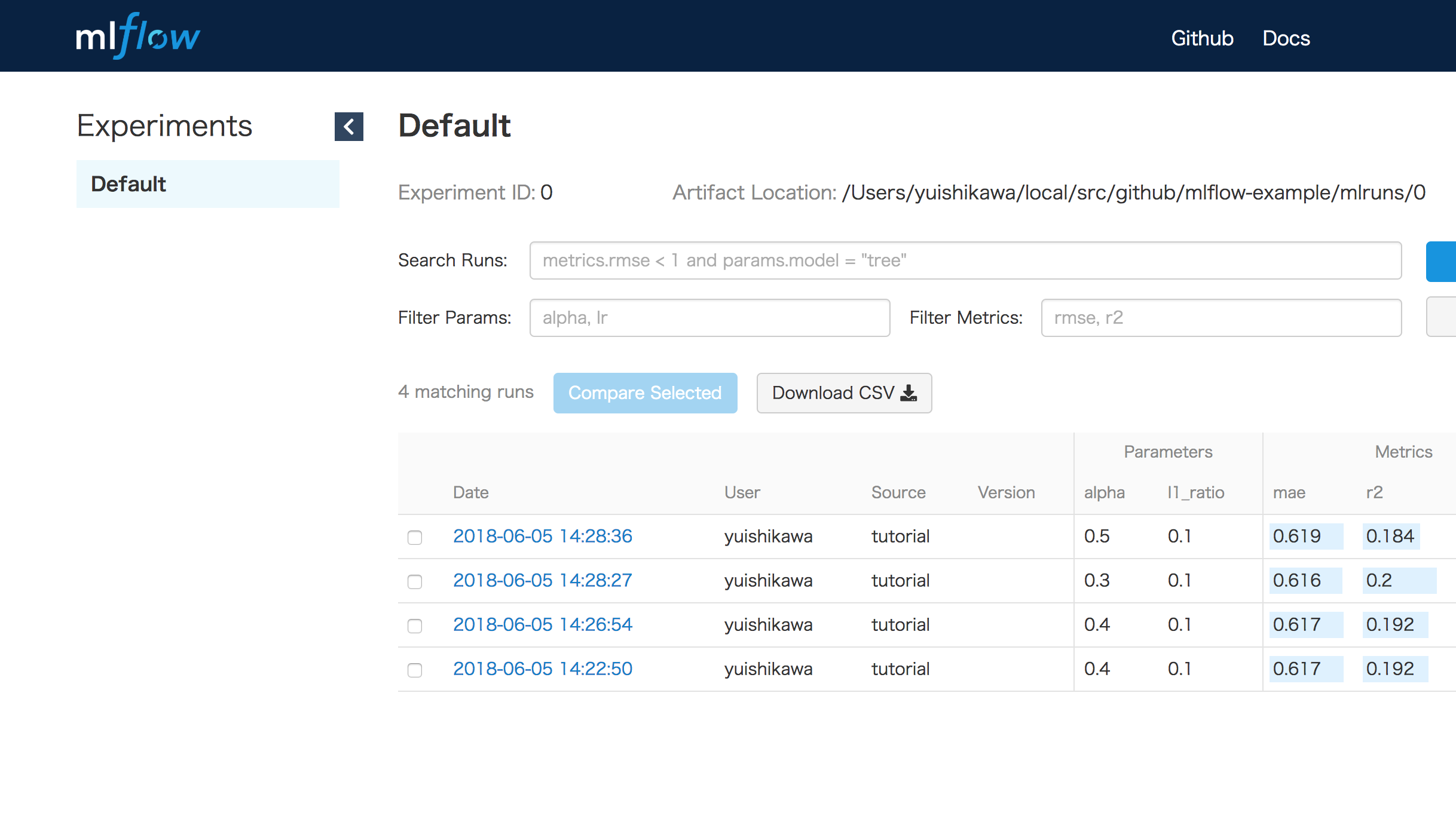Open the Docs page

tap(1286, 38)
